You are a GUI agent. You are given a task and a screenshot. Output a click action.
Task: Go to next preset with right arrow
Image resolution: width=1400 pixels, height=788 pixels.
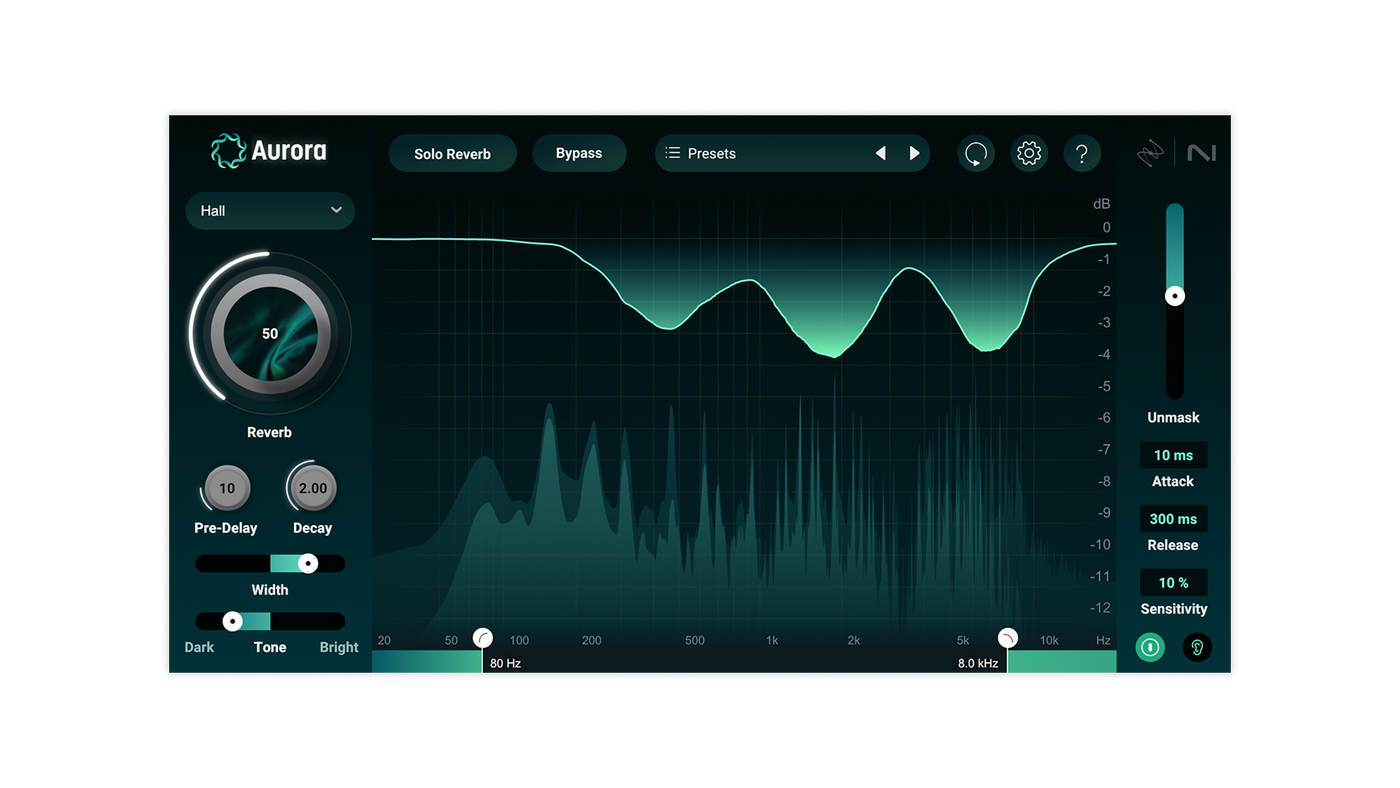914,153
